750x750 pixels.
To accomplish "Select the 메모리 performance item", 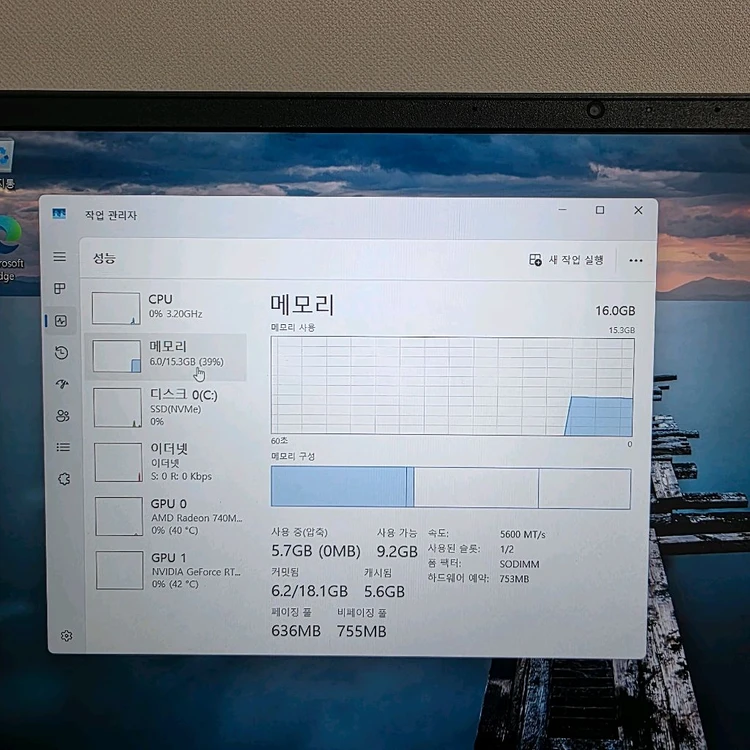I will 165,356.
